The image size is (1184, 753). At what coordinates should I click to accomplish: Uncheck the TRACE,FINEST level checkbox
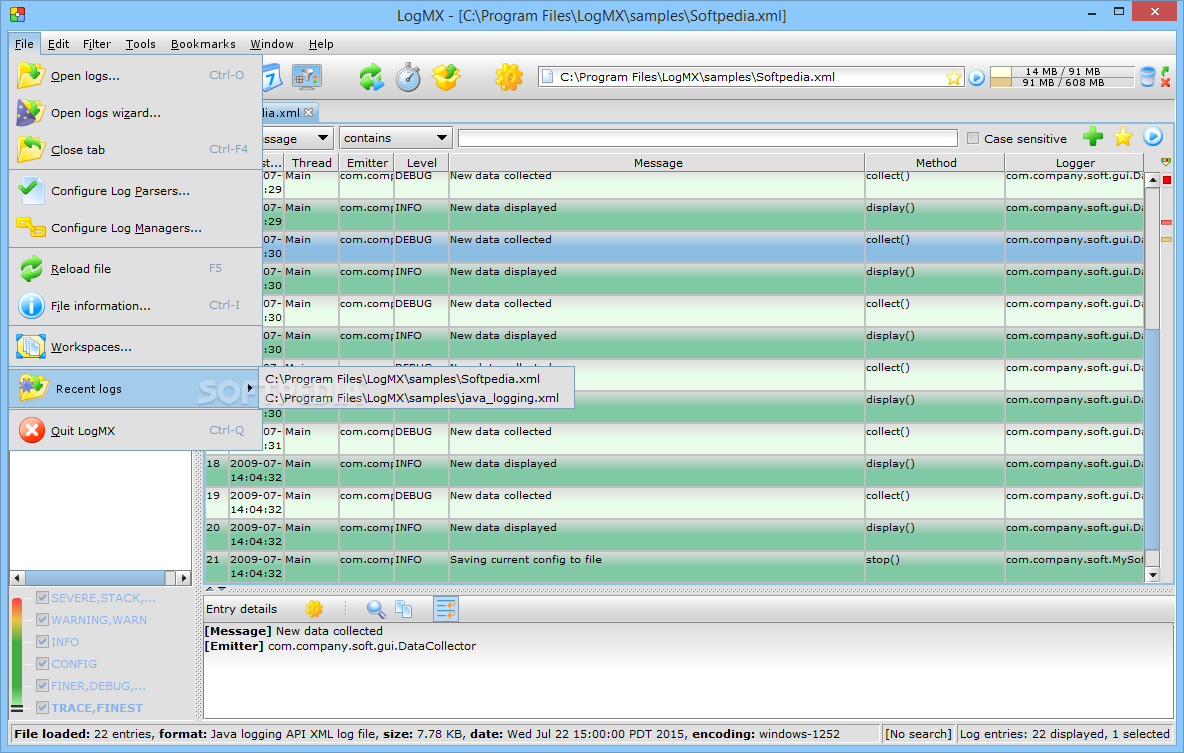pyautogui.click(x=42, y=707)
